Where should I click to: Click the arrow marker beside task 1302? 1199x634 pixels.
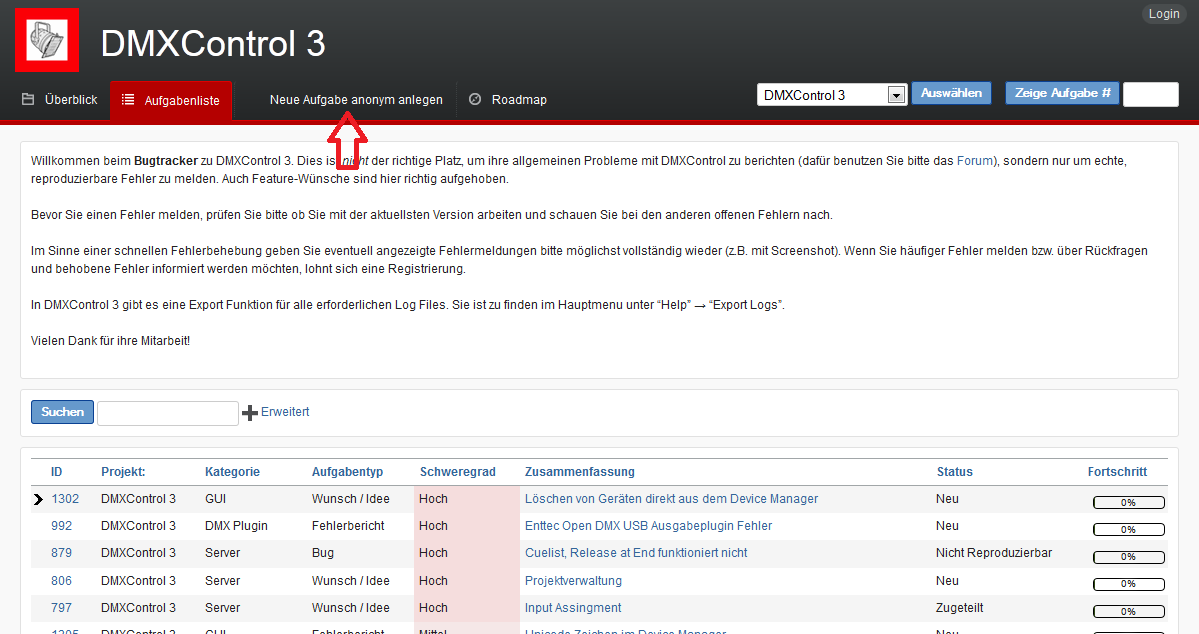[38, 499]
